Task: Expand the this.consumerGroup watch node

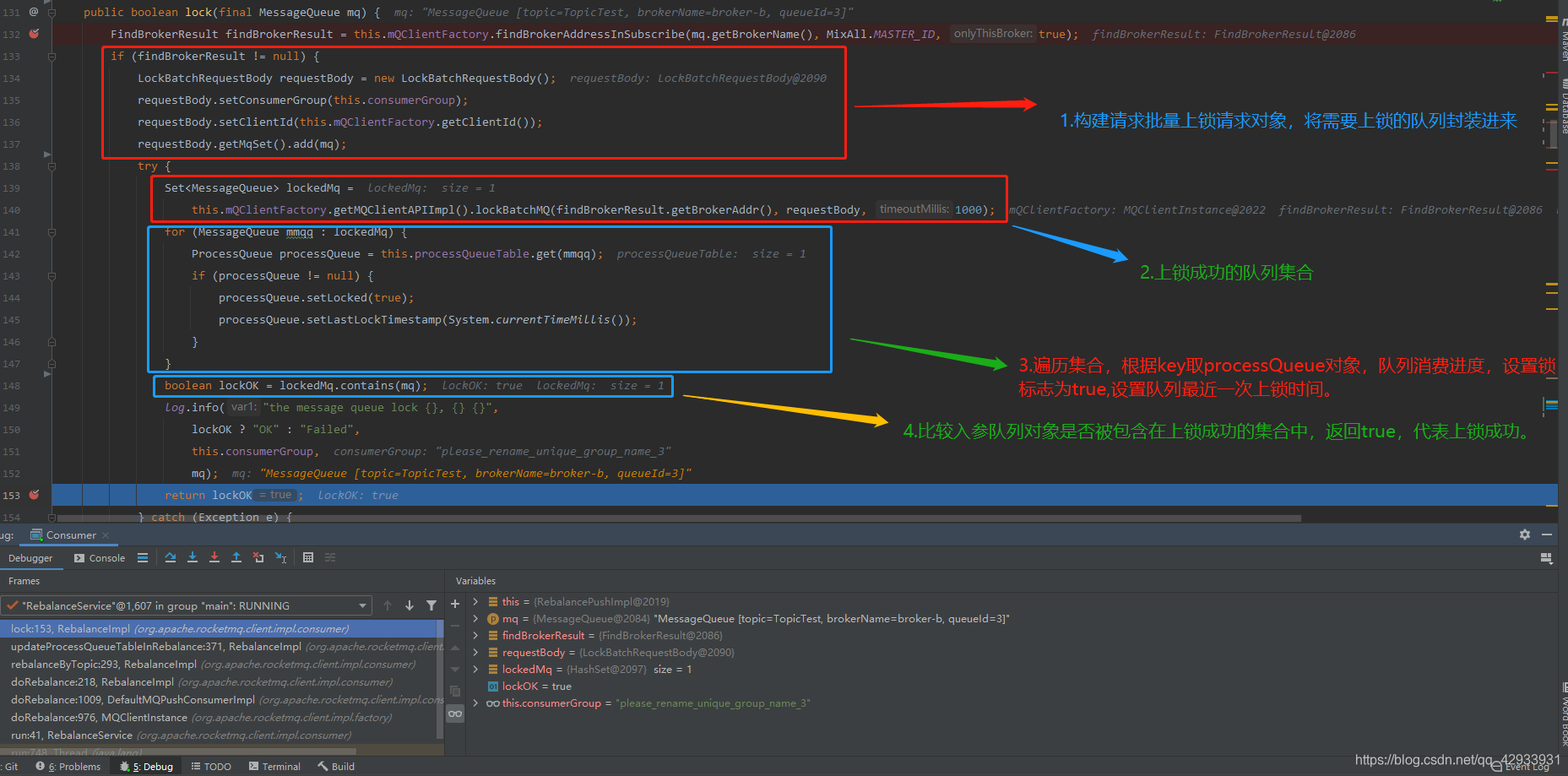Action: point(475,703)
